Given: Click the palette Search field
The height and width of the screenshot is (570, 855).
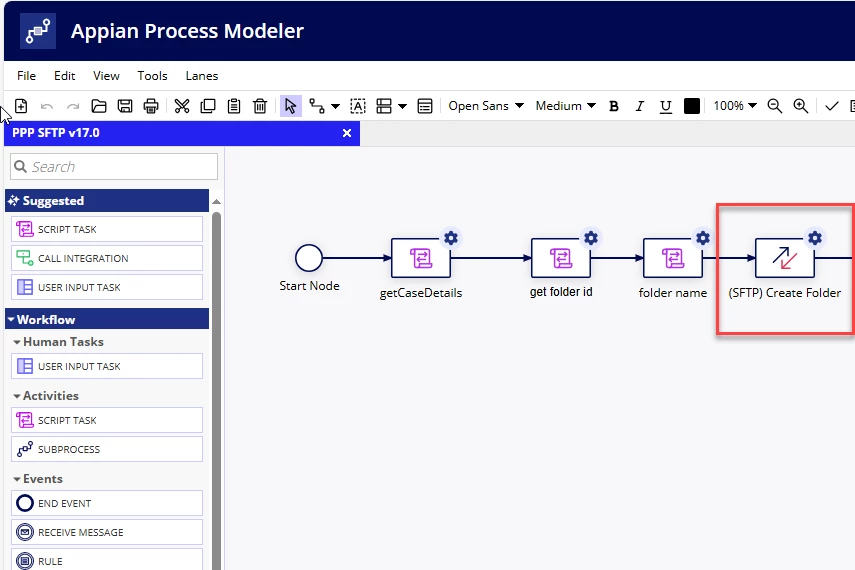Looking at the screenshot, I should (x=114, y=166).
